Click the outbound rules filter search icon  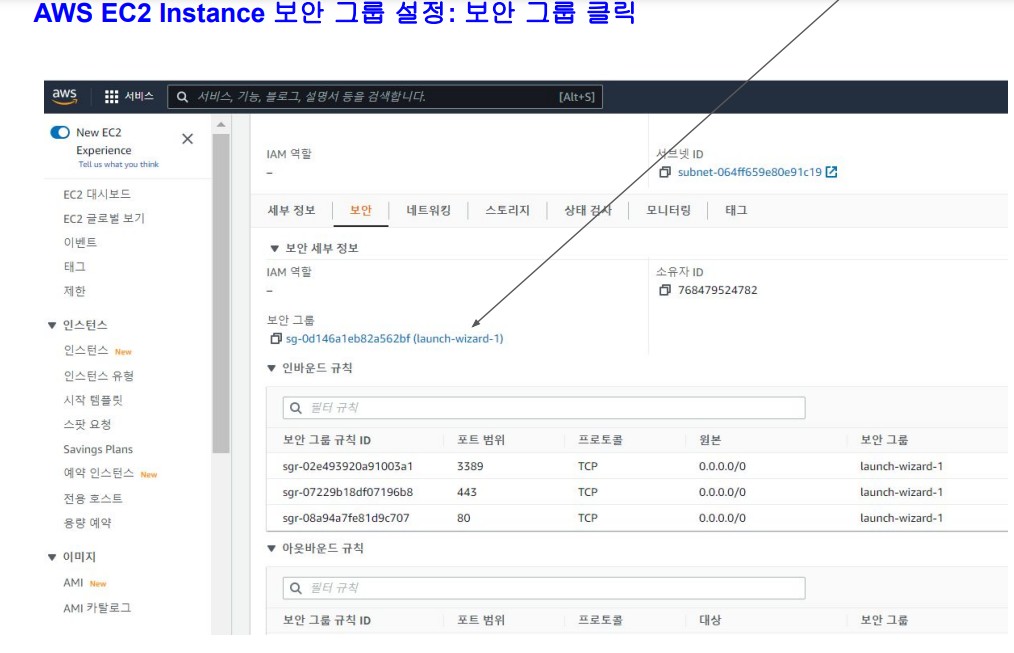[x=296, y=588]
